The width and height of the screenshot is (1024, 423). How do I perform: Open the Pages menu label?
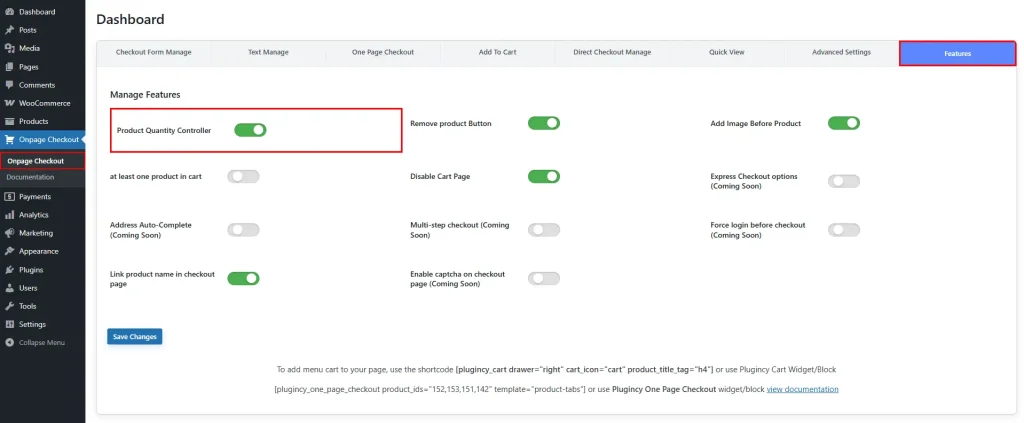pos(29,67)
